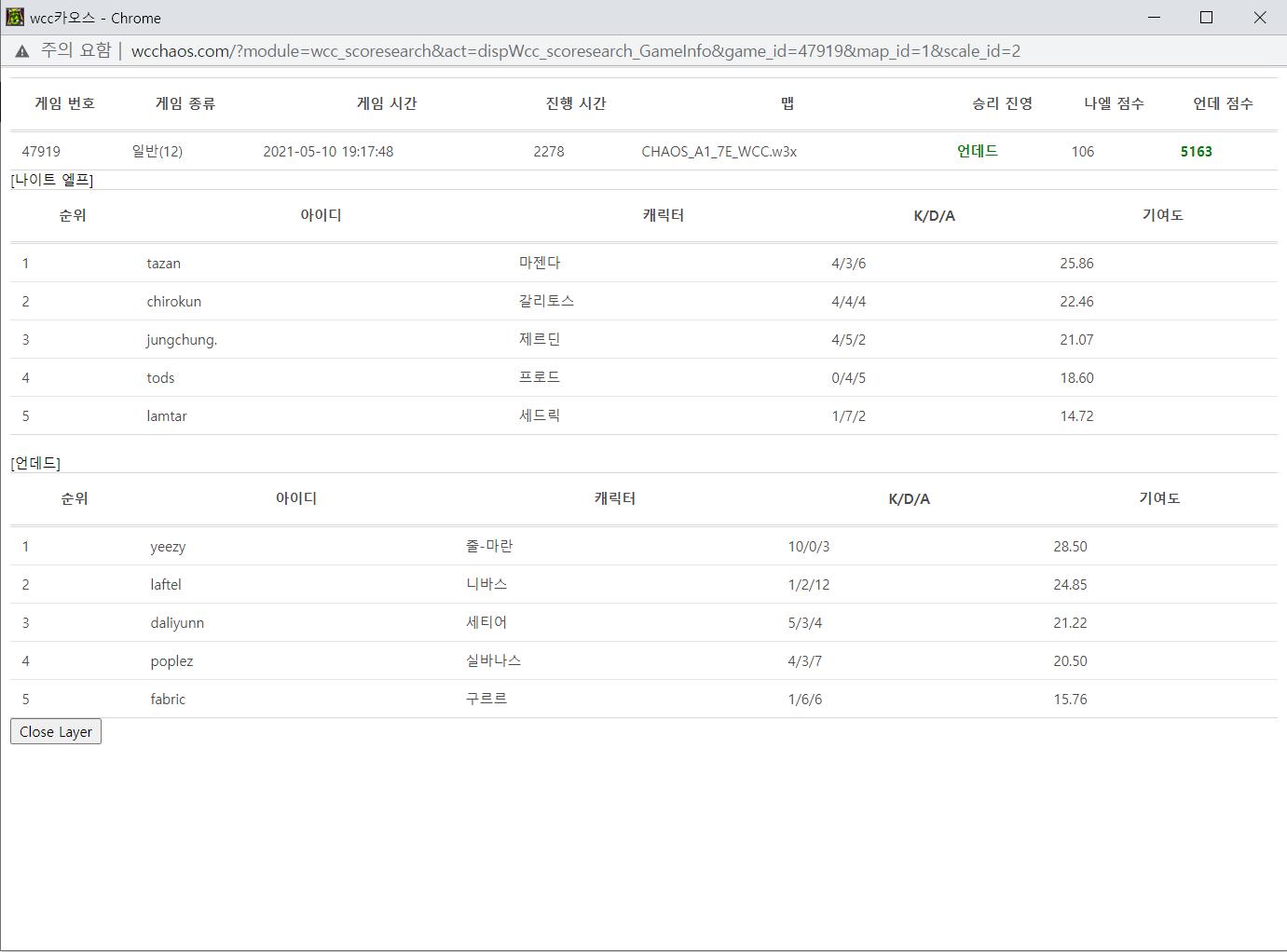Click the URL address bar
This screenshot has height=952, width=1287.
576,50
